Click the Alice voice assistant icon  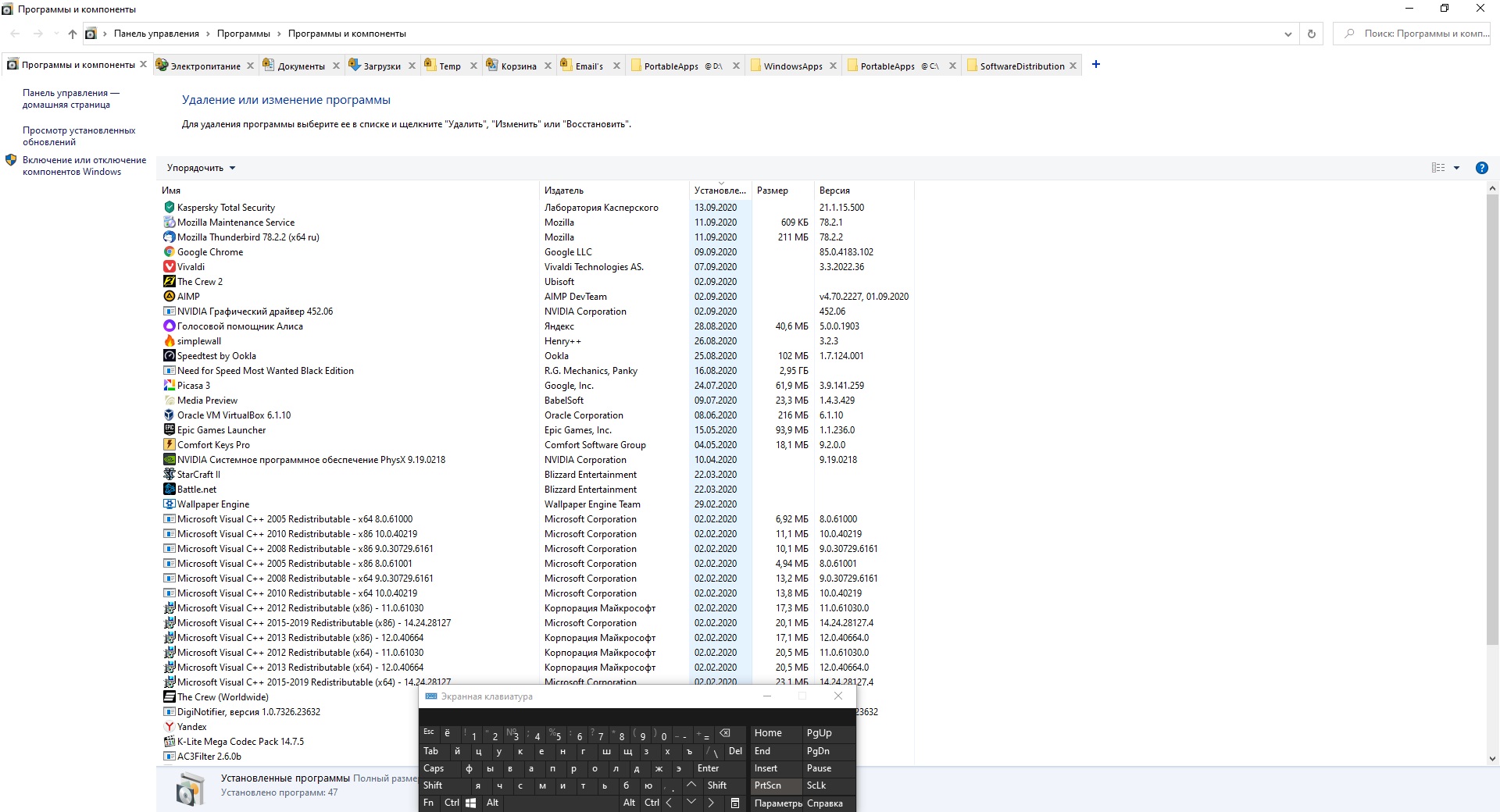pyautogui.click(x=169, y=326)
